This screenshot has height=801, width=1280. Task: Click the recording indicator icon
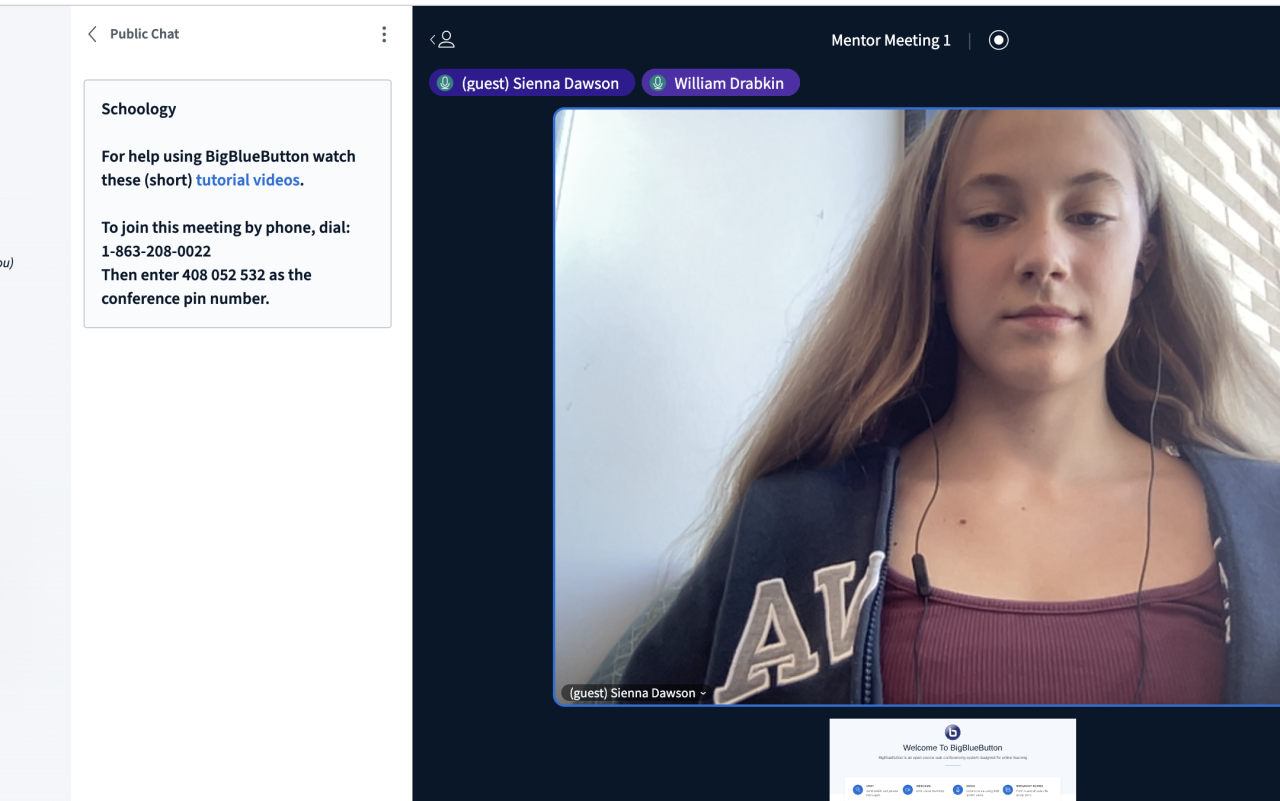(x=998, y=40)
